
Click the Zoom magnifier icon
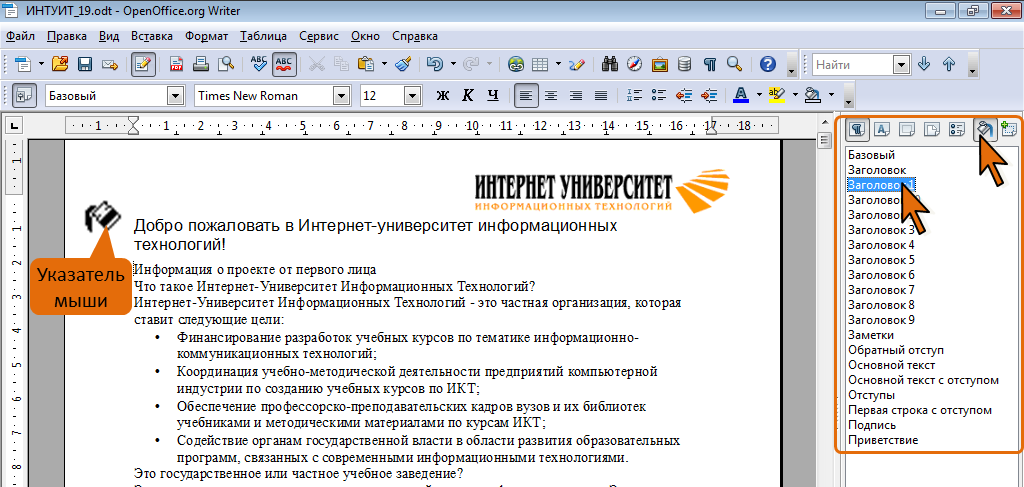[x=735, y=64]
